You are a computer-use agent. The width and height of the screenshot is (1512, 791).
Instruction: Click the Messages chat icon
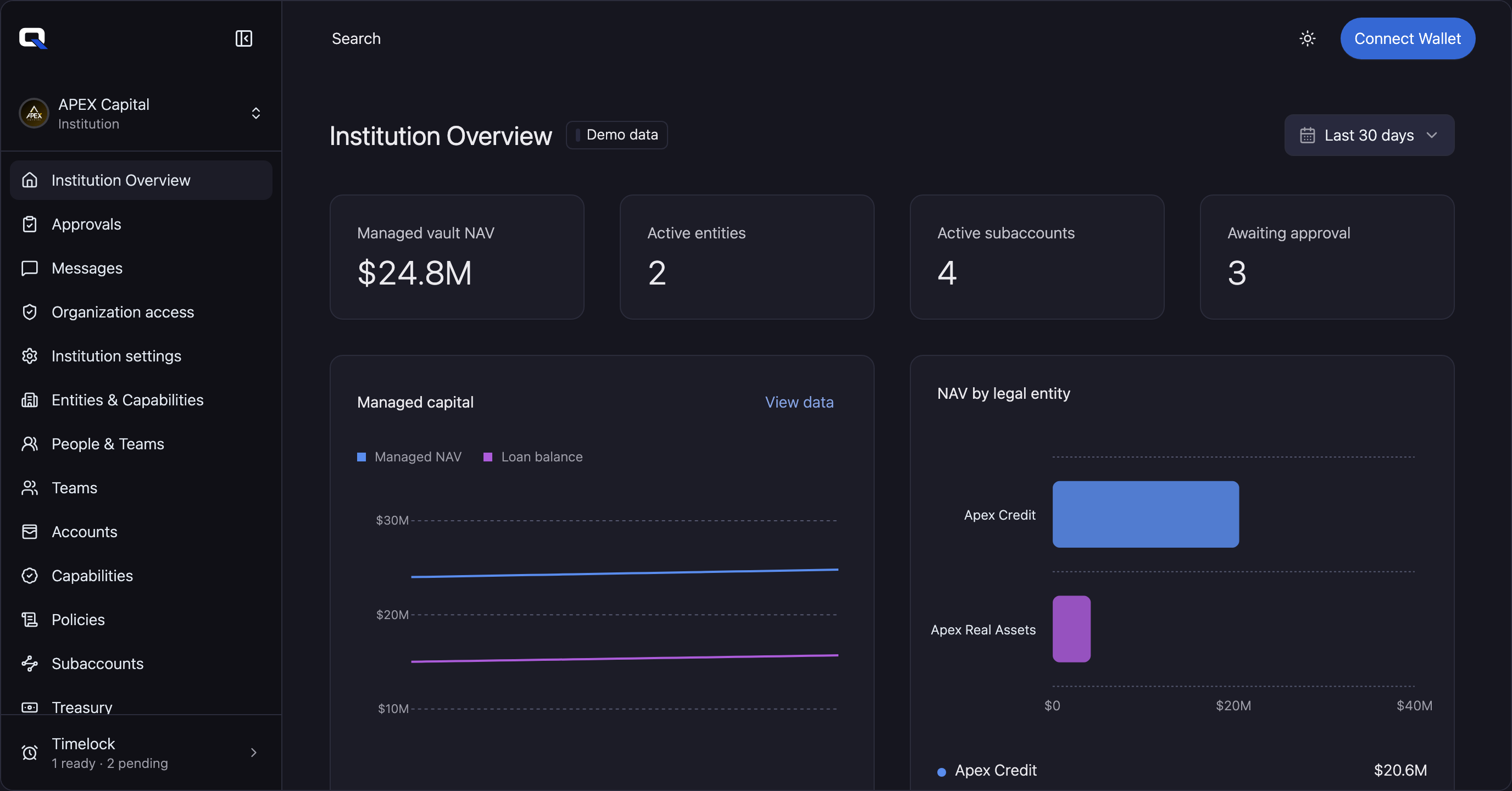click(29, 268)
